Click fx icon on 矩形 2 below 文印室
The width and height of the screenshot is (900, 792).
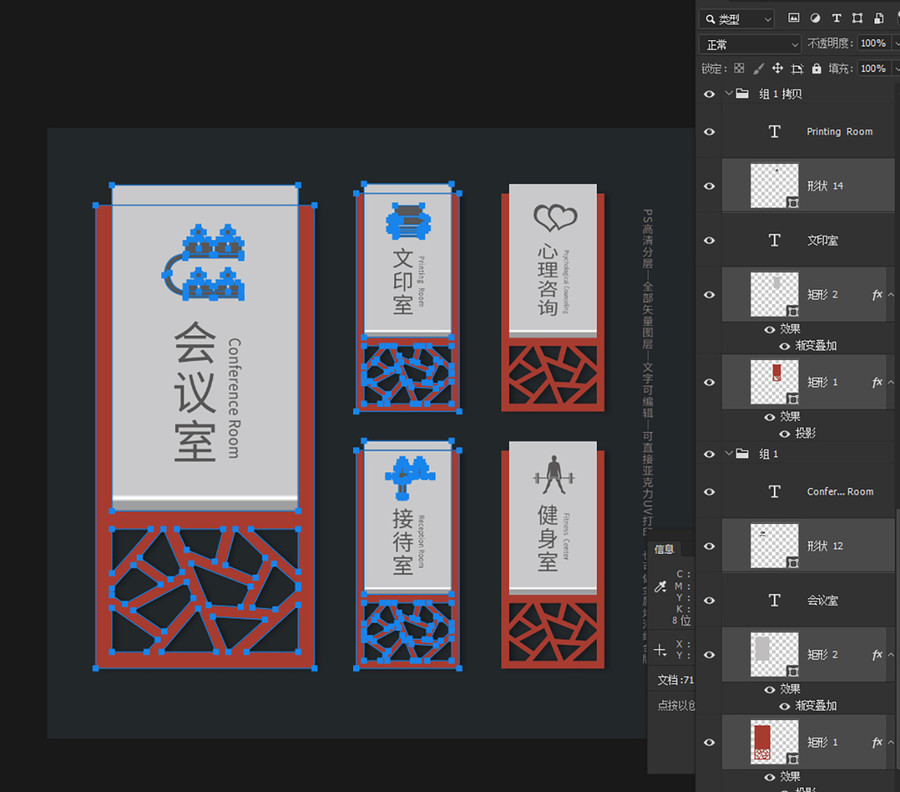click(x=877, y=295)
